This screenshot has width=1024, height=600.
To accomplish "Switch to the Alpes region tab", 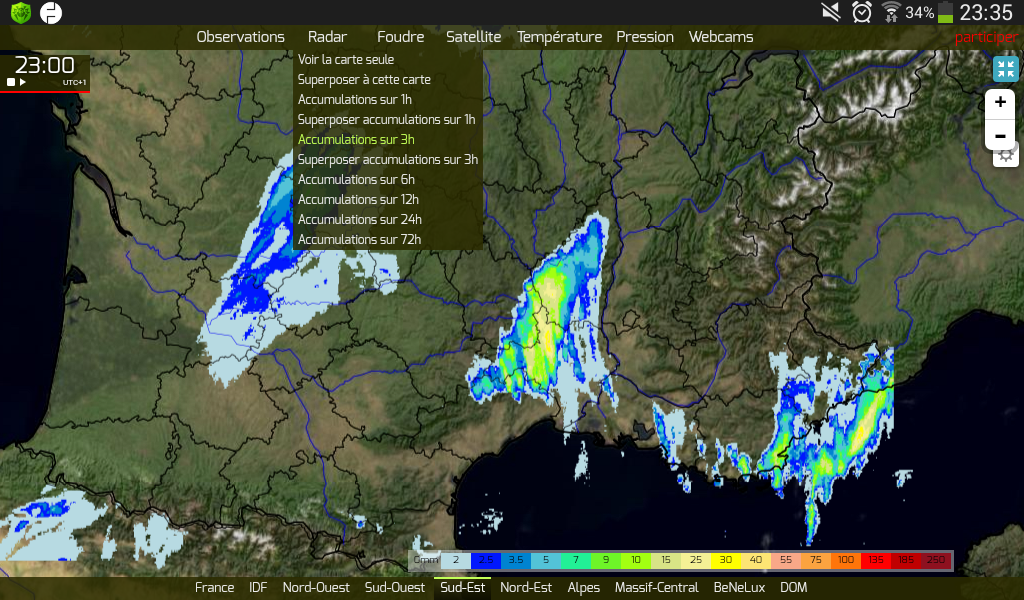I will (583, 587).
